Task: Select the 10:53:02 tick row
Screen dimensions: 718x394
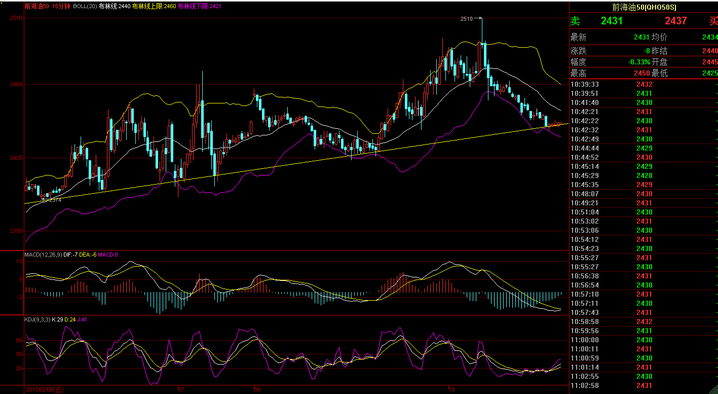Action: coord(643,221)
